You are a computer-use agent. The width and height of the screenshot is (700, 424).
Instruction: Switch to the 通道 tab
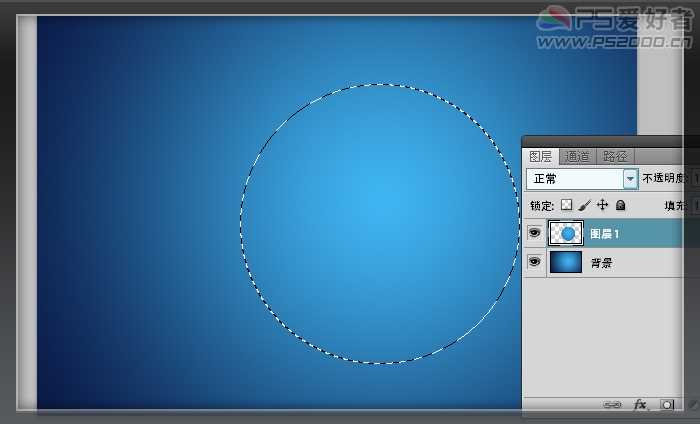tap(577, 156)
